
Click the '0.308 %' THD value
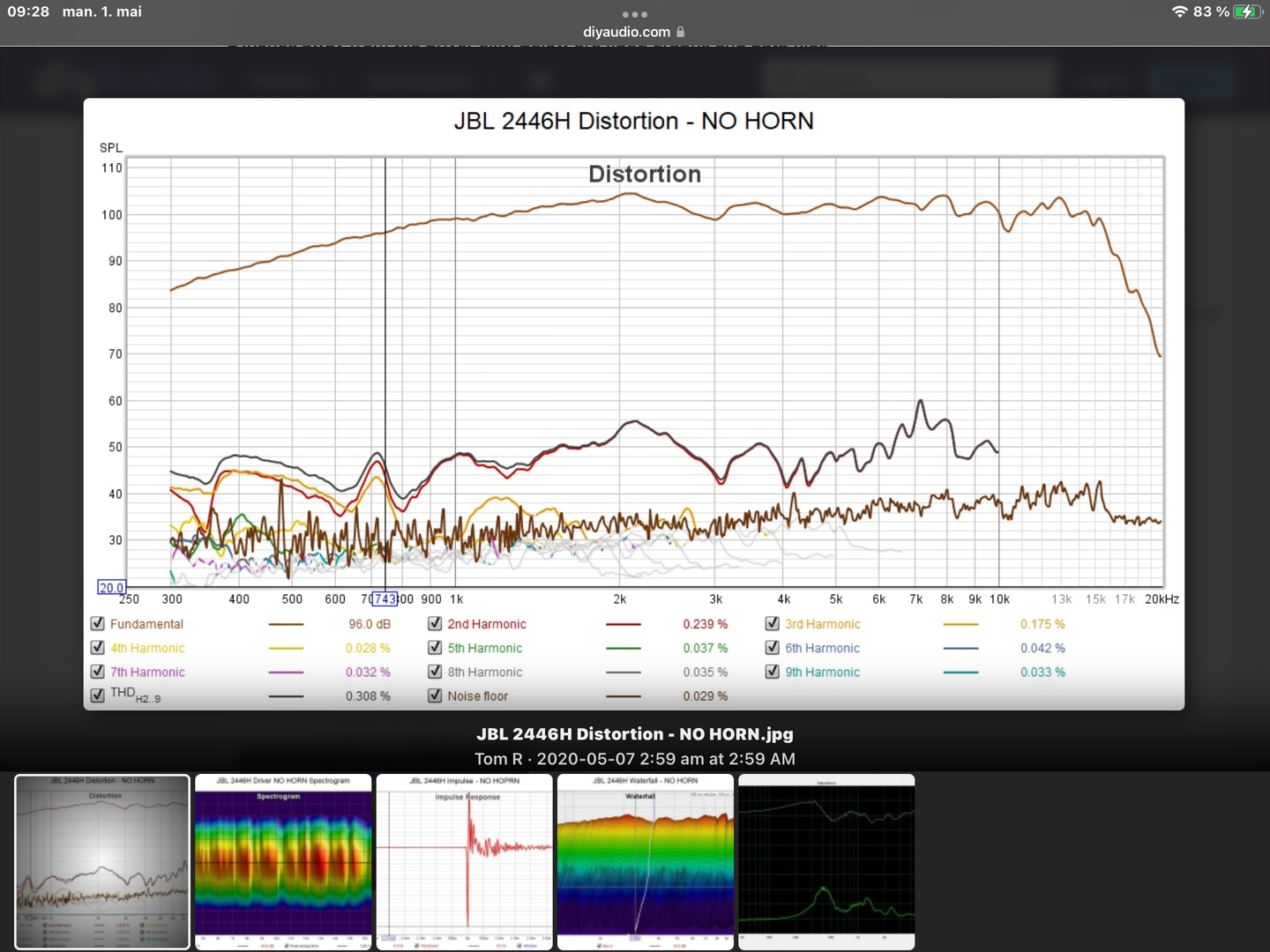[368, 696]
